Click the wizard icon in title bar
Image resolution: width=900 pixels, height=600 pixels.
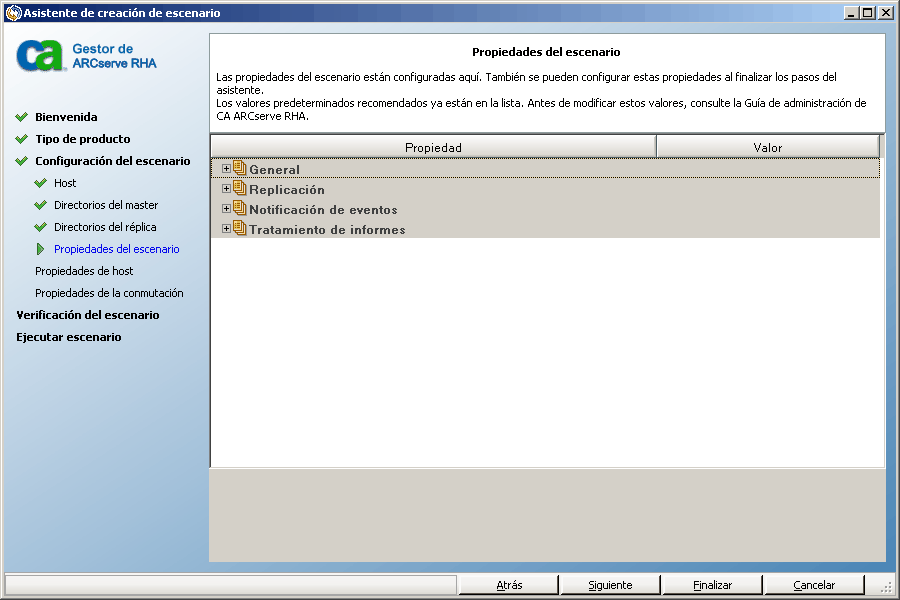tap(13, 13)
